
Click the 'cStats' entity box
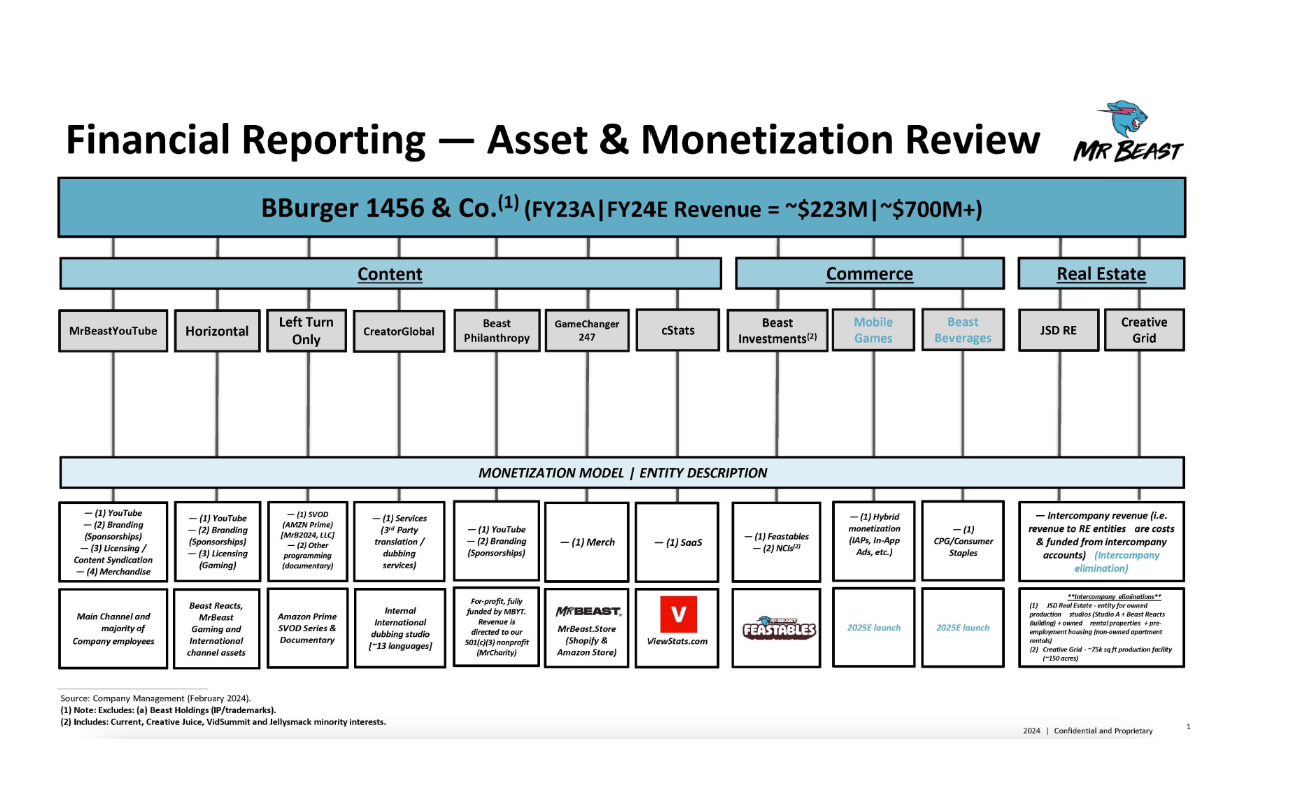click(x=678, y=330)
